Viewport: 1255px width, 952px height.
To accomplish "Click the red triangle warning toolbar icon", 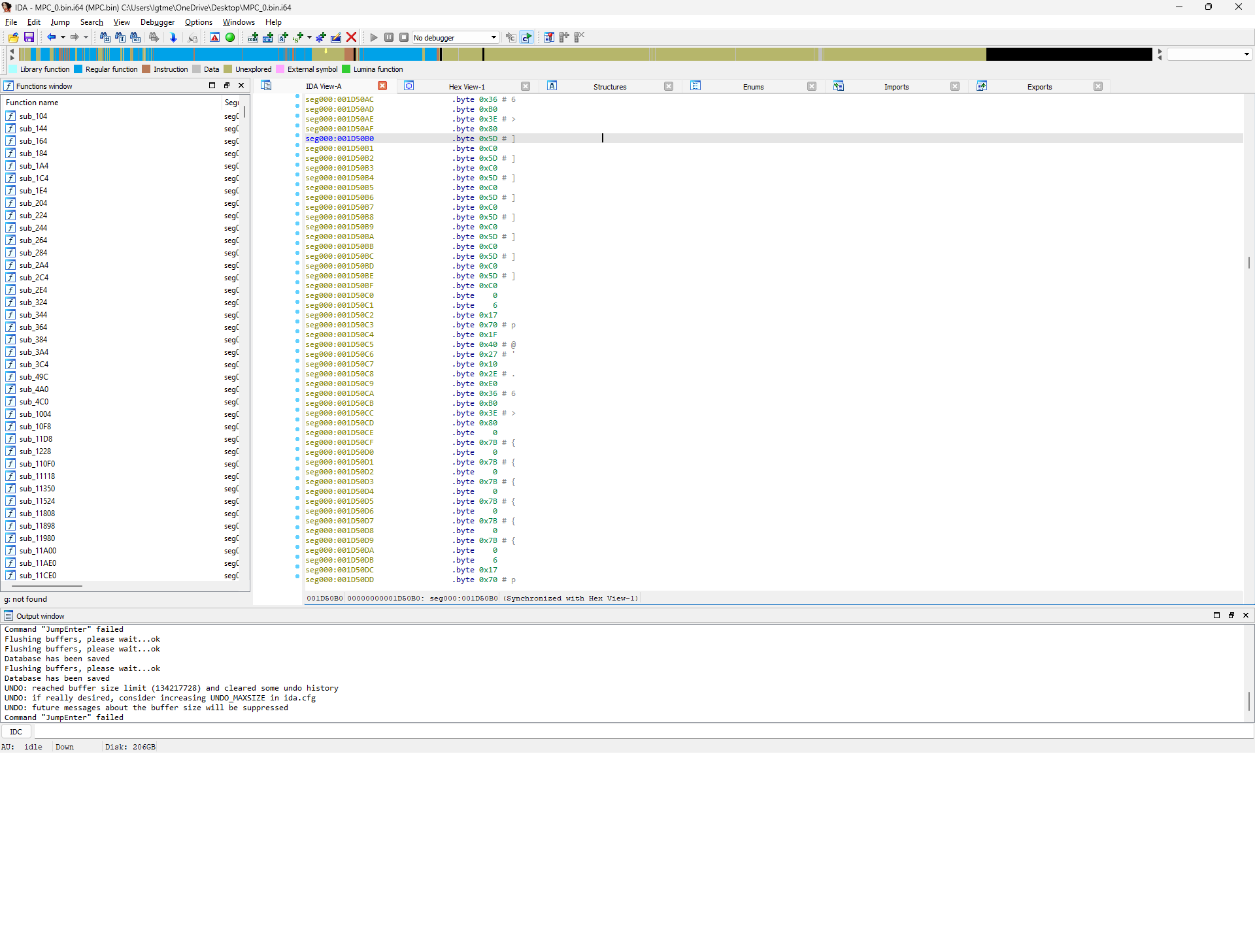I will (214, 37).
